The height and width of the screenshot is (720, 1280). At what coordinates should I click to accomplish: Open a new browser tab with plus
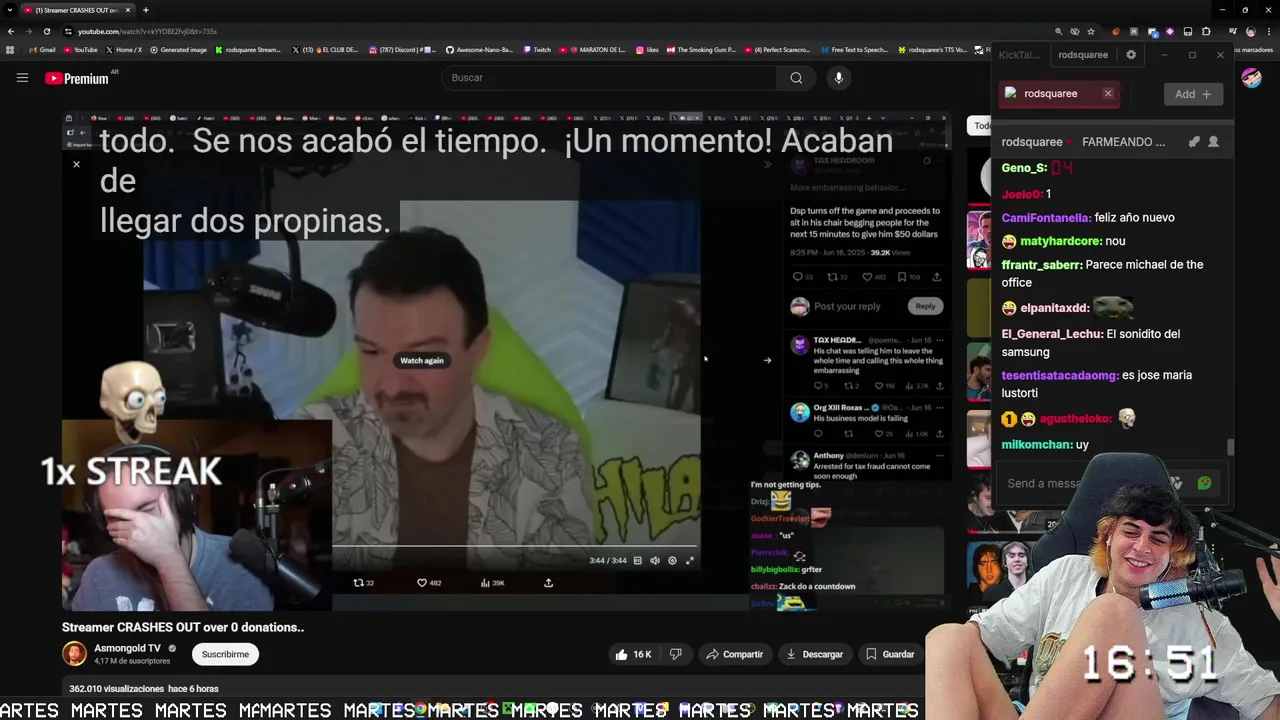(146, 10)
